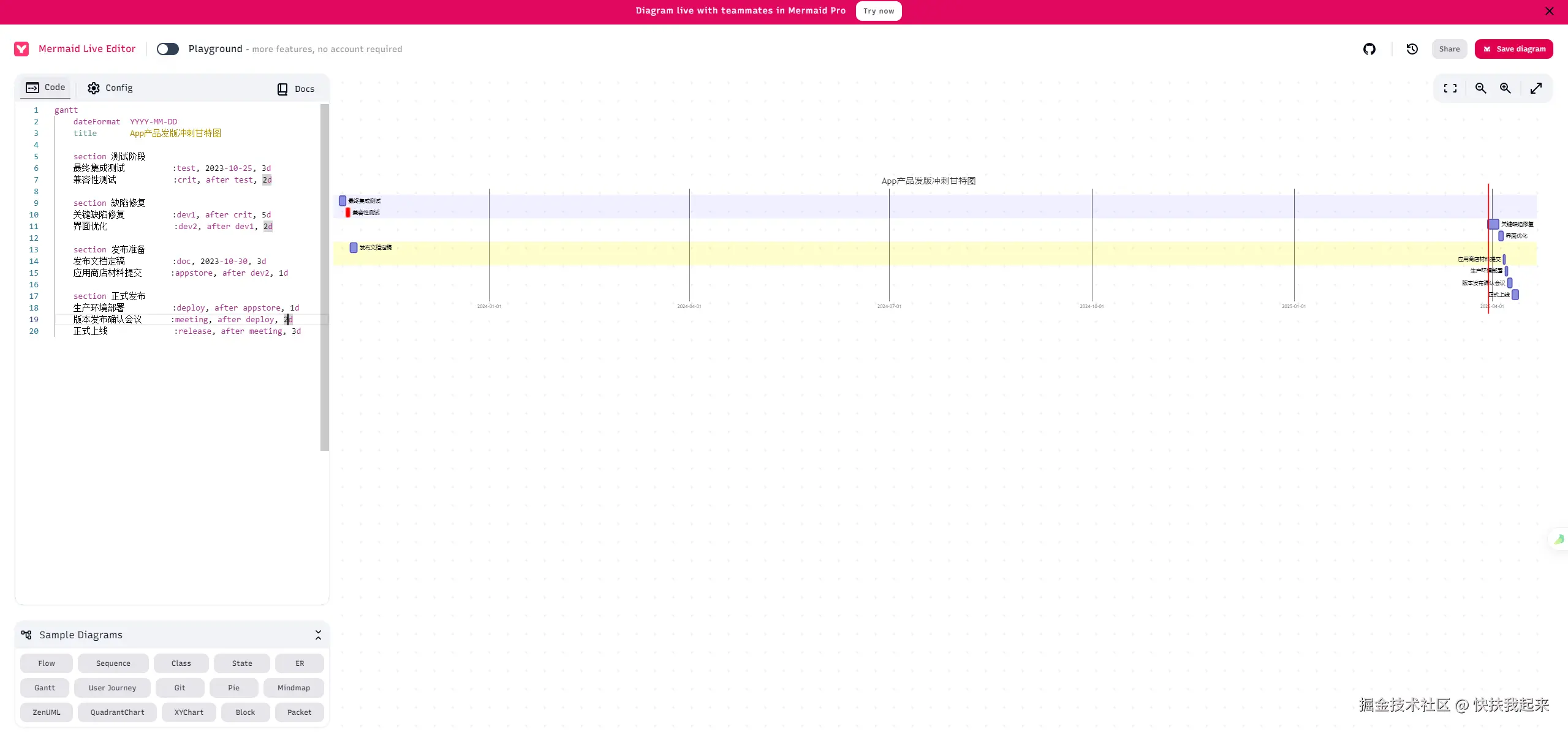Viewport: 1568px width, 732px height.
Task: Click the fit-to-screen view icon
Action: tap(1450, 88)
